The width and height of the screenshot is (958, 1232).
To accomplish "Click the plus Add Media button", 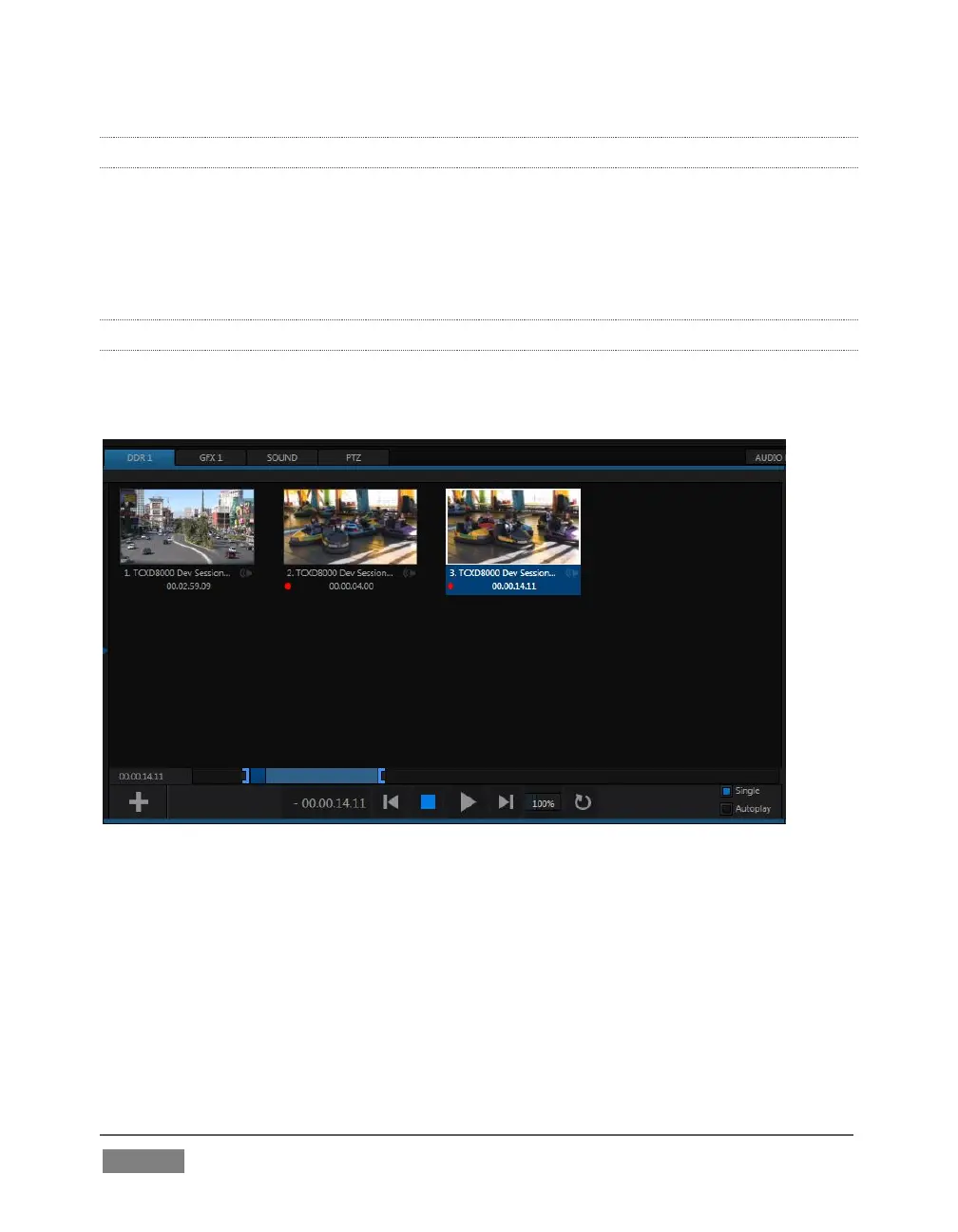I will click(139, 802).
